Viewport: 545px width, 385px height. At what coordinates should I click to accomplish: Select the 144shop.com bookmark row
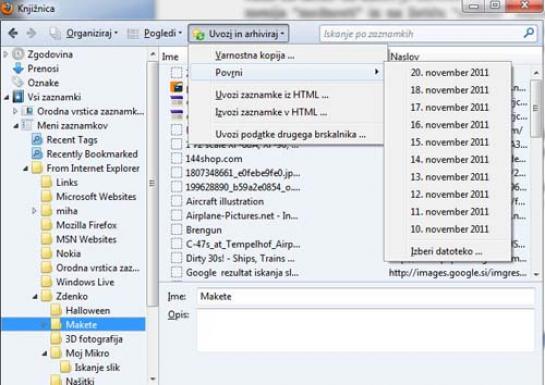[x=214, y=159]
